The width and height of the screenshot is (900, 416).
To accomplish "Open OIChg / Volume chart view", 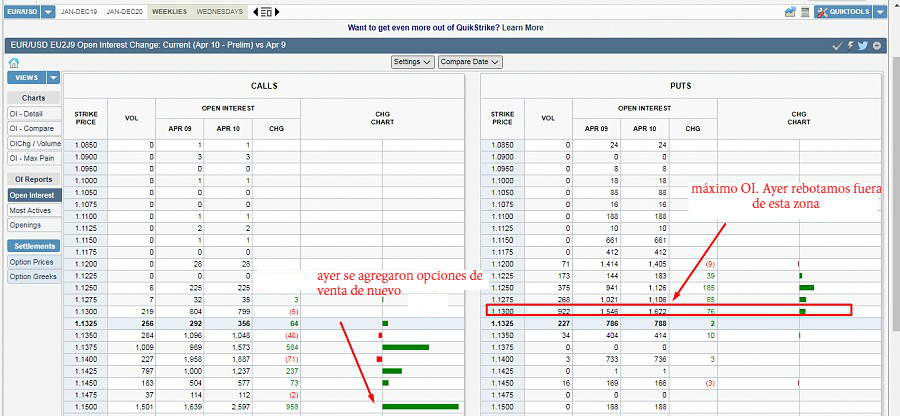I will [x=34, y=143].
